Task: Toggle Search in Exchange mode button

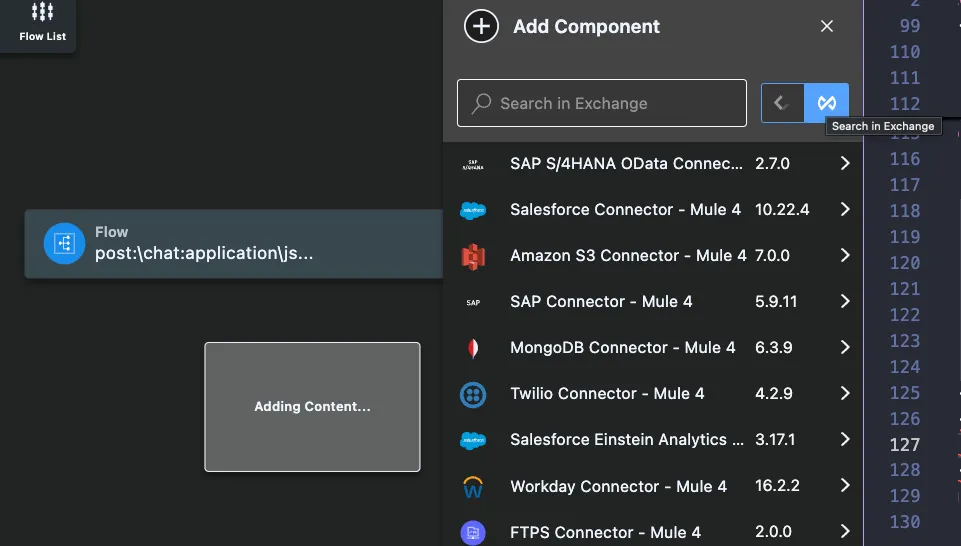Action: pyautogui.click(x=827, y=103)
